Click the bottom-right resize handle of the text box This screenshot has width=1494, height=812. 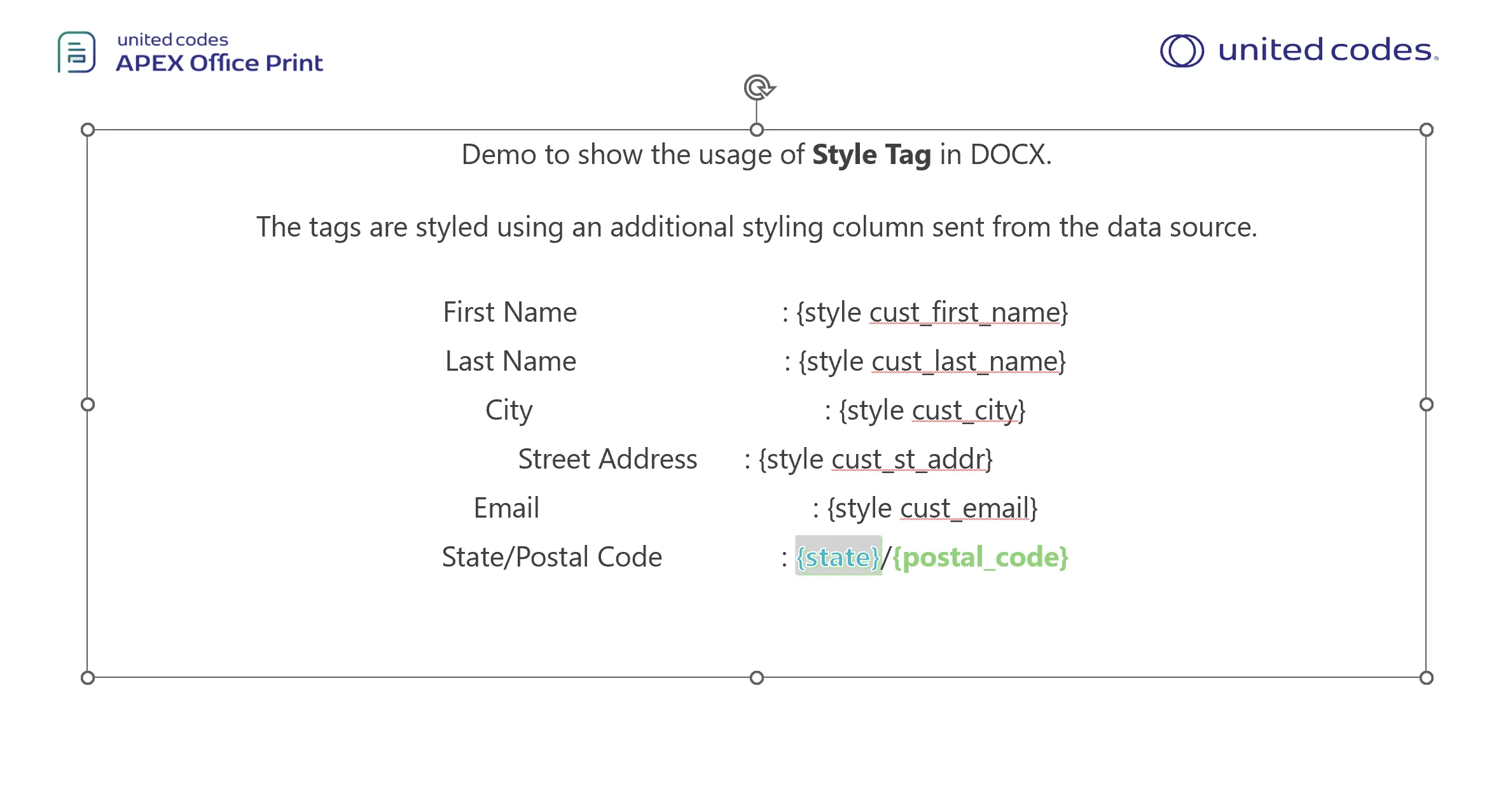1427,678
